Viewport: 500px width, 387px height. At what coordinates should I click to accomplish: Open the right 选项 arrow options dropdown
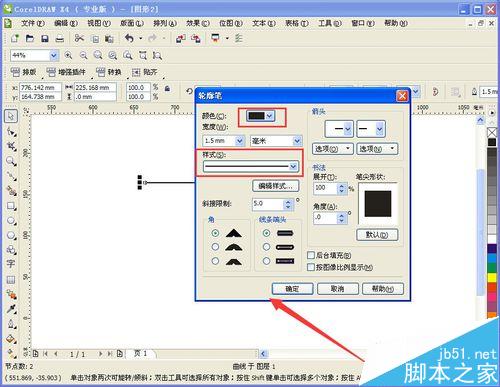pos(377,149)
